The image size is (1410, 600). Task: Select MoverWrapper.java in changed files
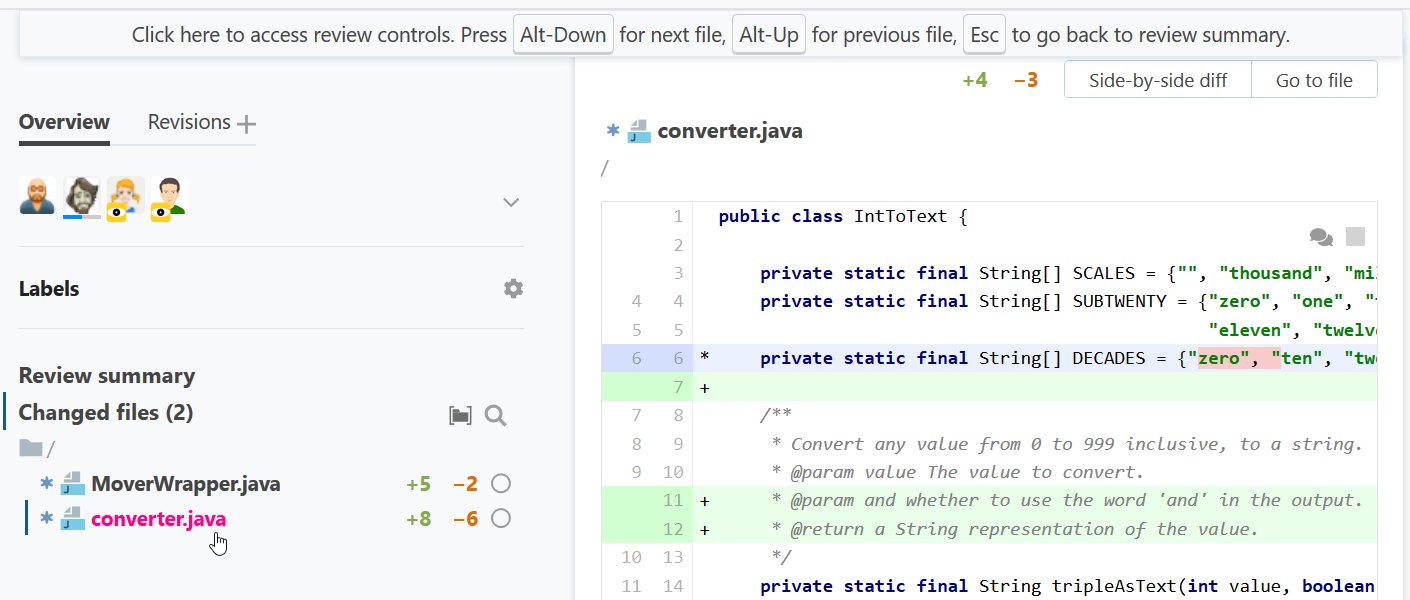click(185, 484)
